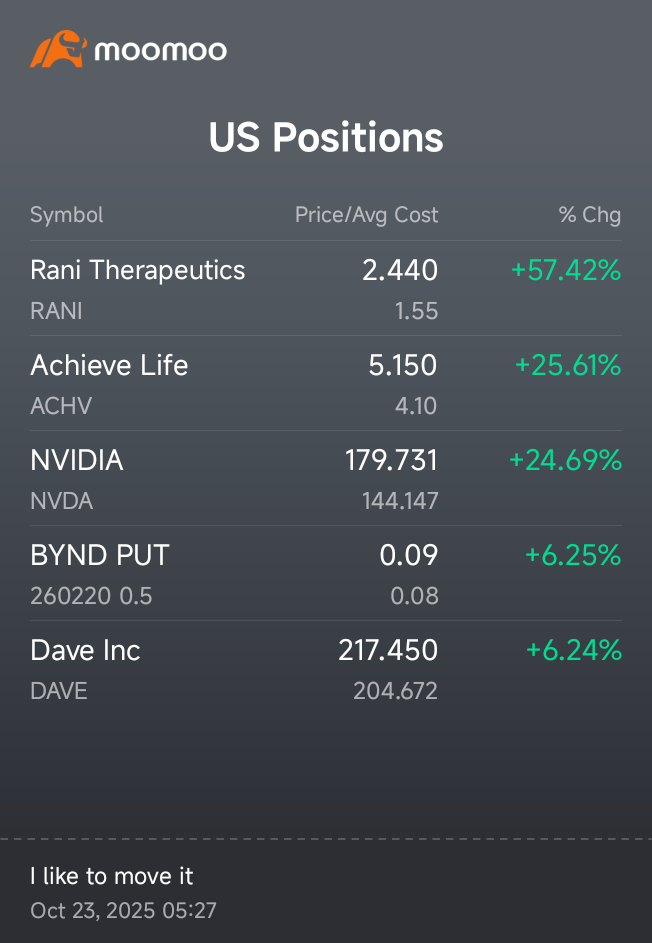Click the Symbol column header
This screenshot has width=652, height=943.
67,215
